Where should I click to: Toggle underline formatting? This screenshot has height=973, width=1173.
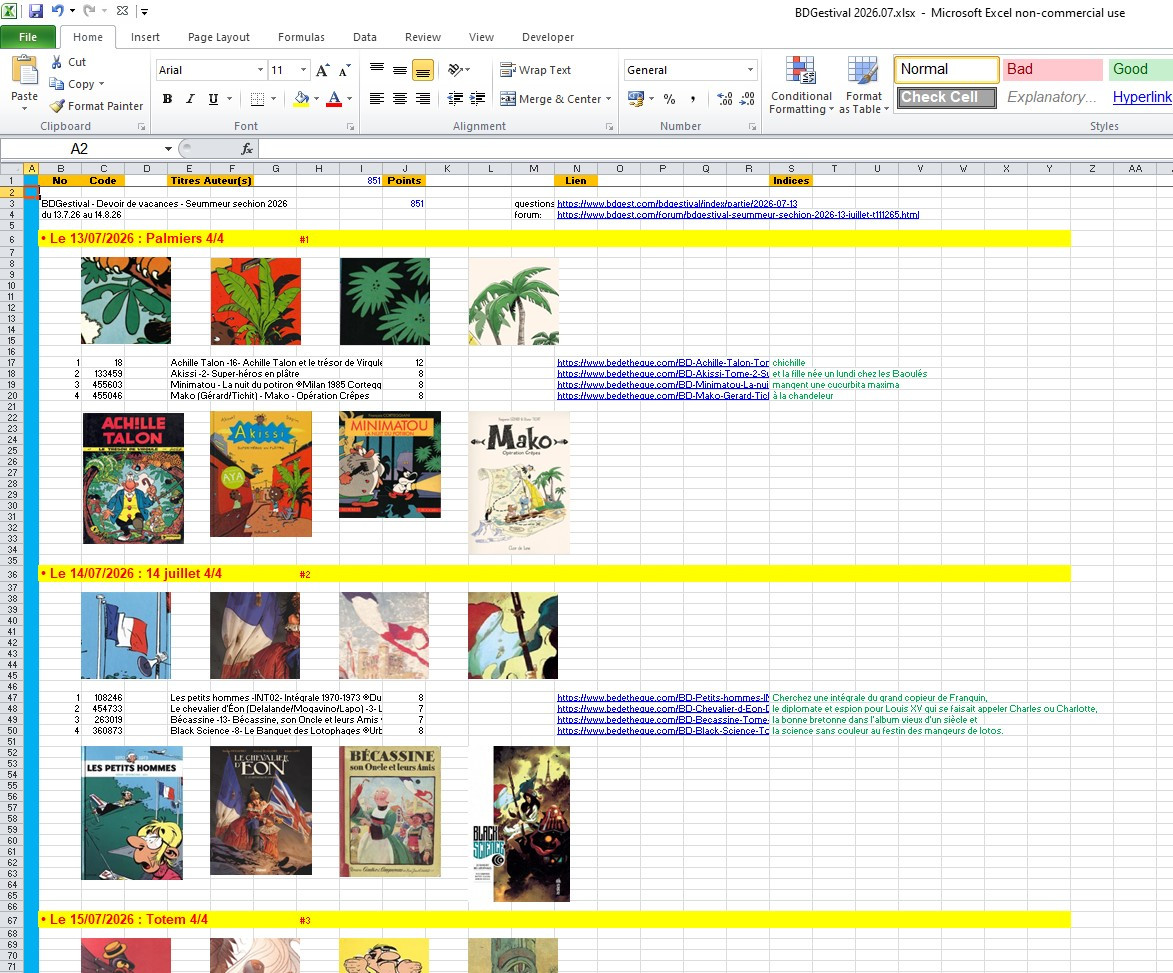point(213,99)
